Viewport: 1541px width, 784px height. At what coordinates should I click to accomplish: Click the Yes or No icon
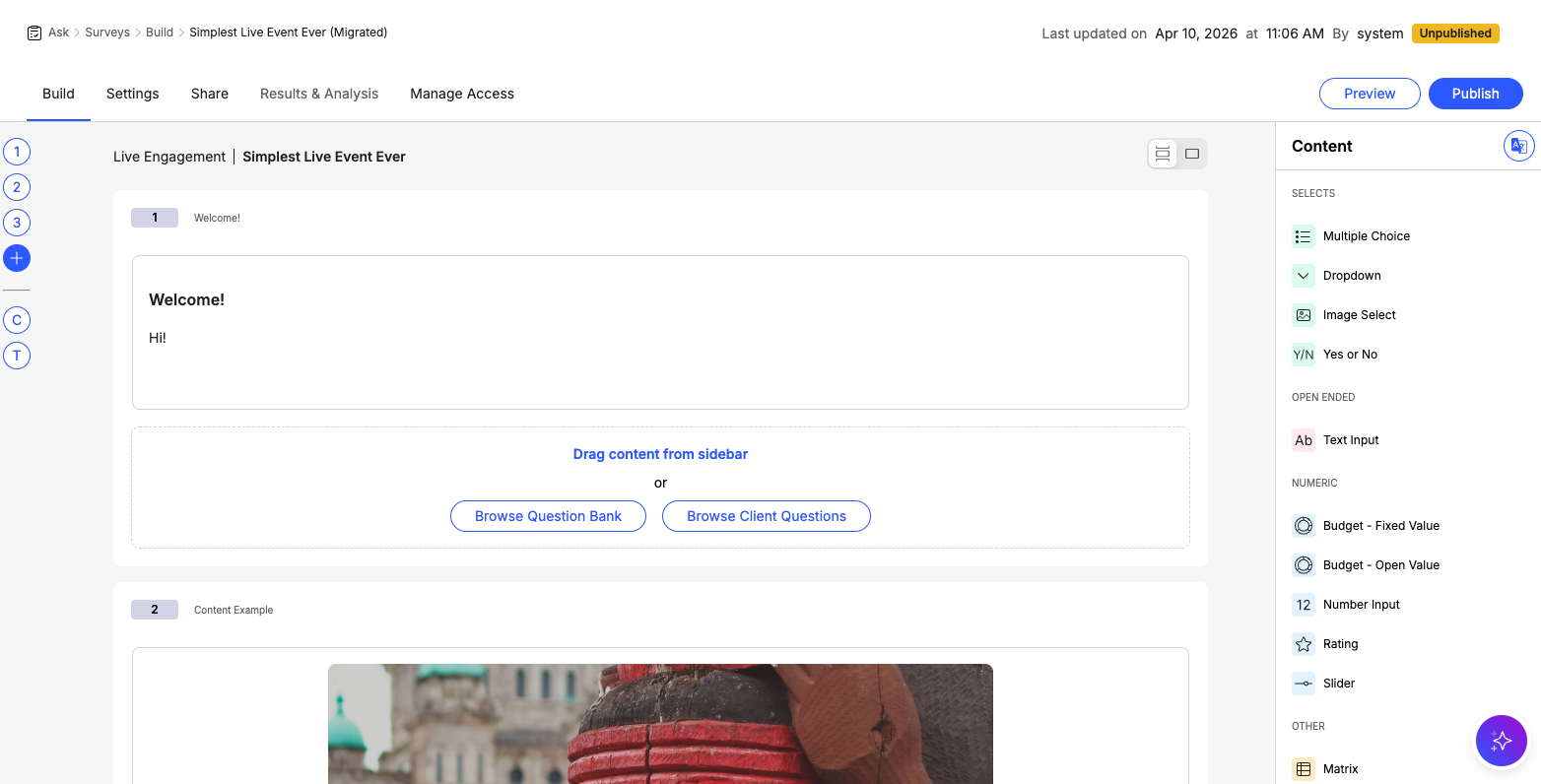coord(1304,355)
